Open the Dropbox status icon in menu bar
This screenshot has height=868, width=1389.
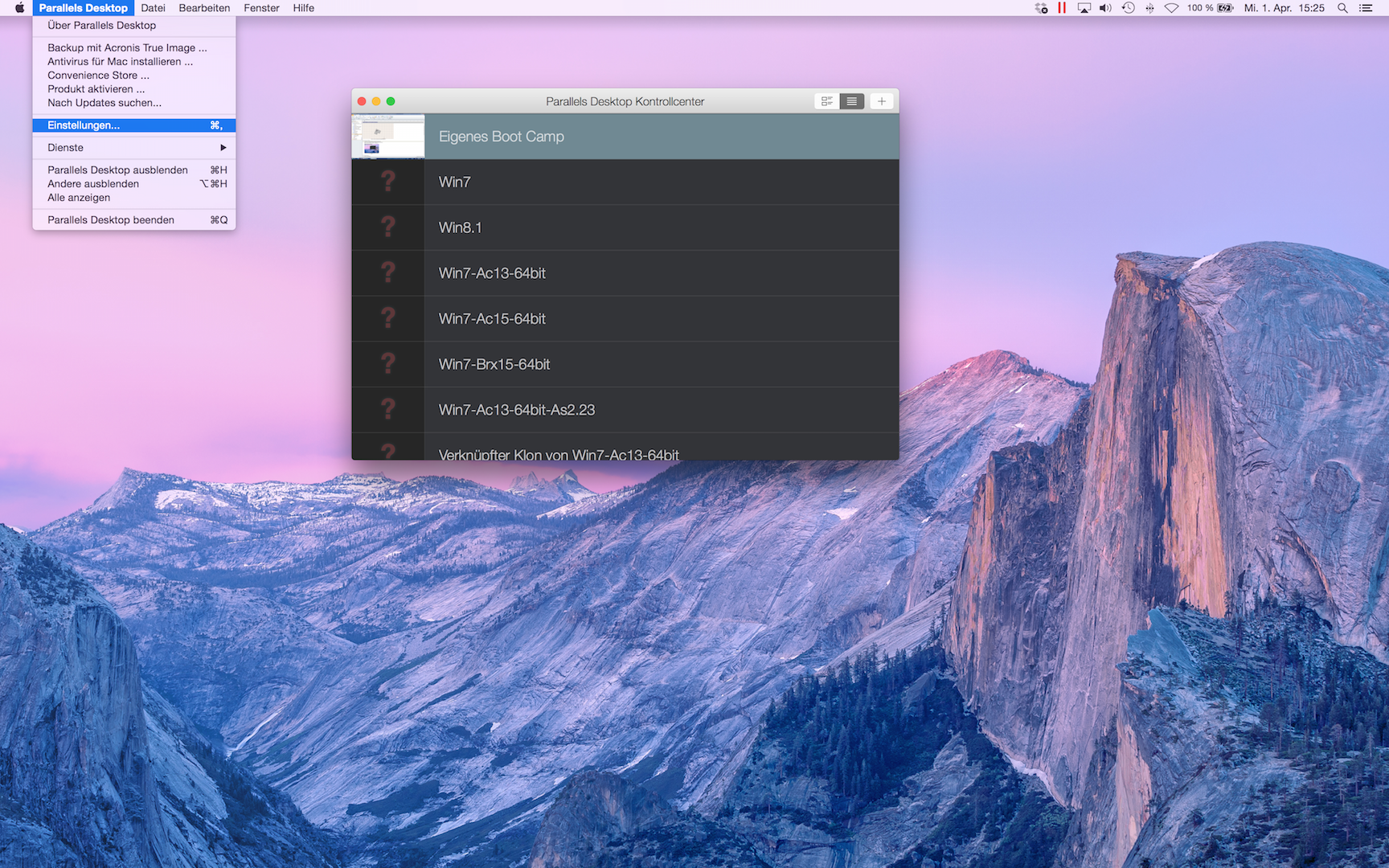click(x=1041, y=8)
